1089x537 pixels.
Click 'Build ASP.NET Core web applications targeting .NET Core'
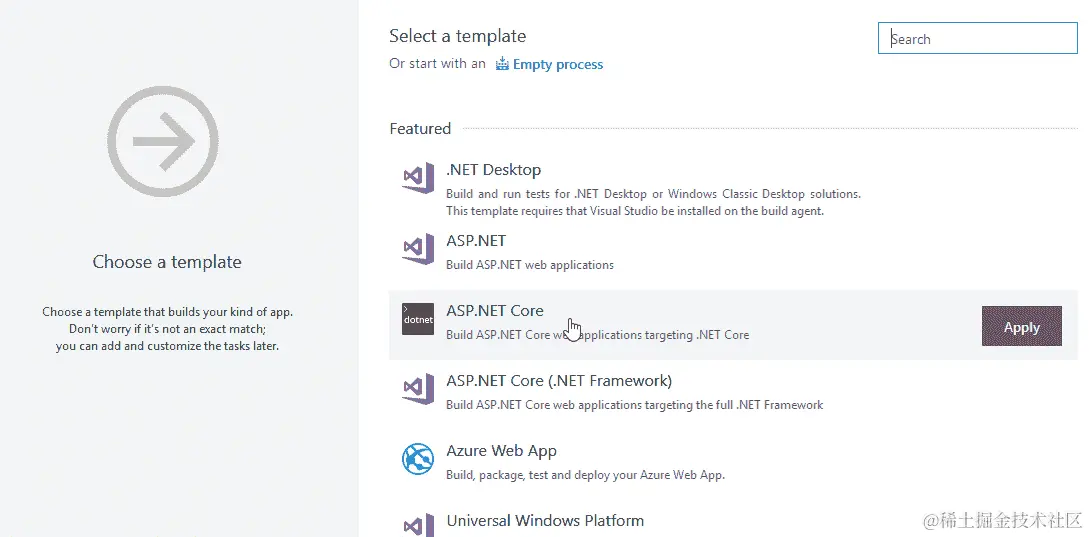[597, 335]
